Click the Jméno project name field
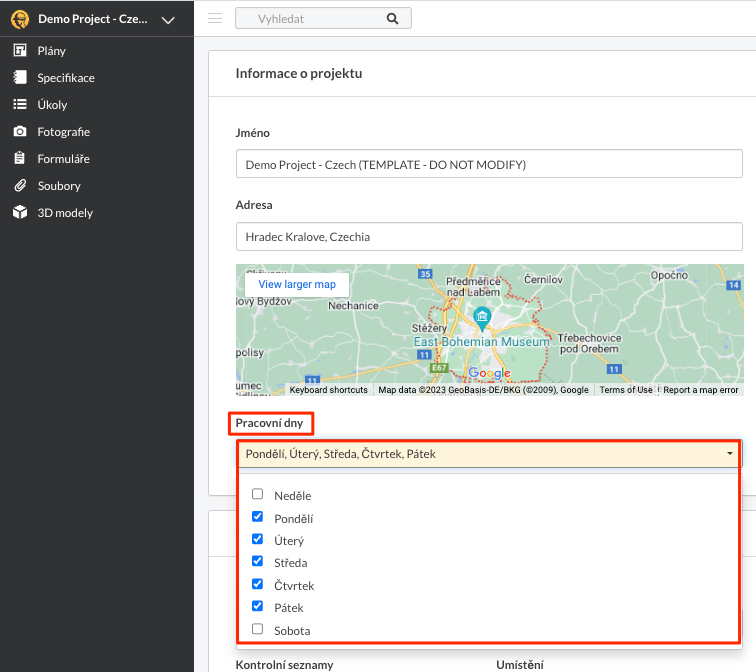This screenshot has width=756, height=672. 489,164
